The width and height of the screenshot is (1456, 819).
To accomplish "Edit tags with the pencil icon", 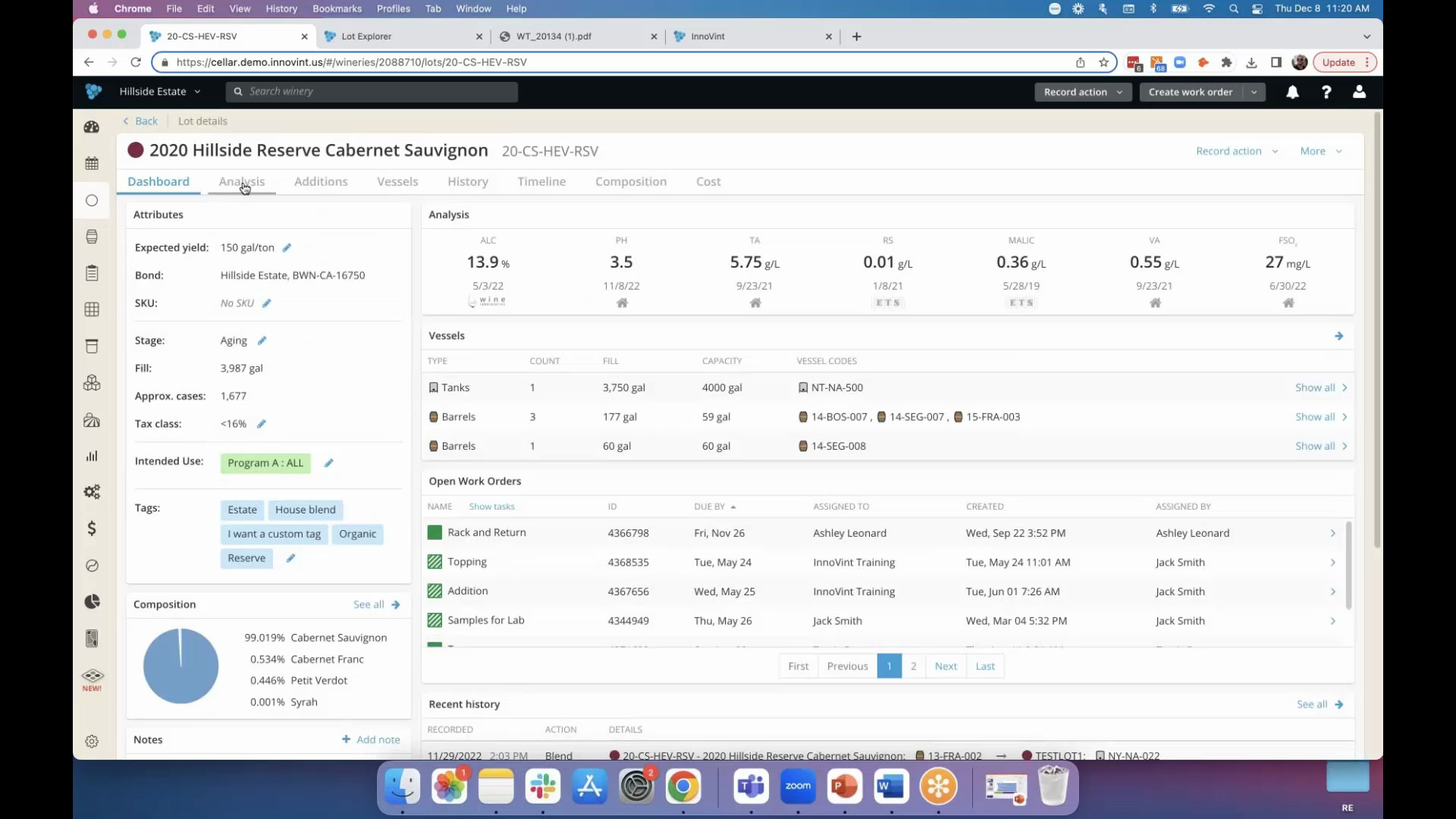I will pos(290,558).
